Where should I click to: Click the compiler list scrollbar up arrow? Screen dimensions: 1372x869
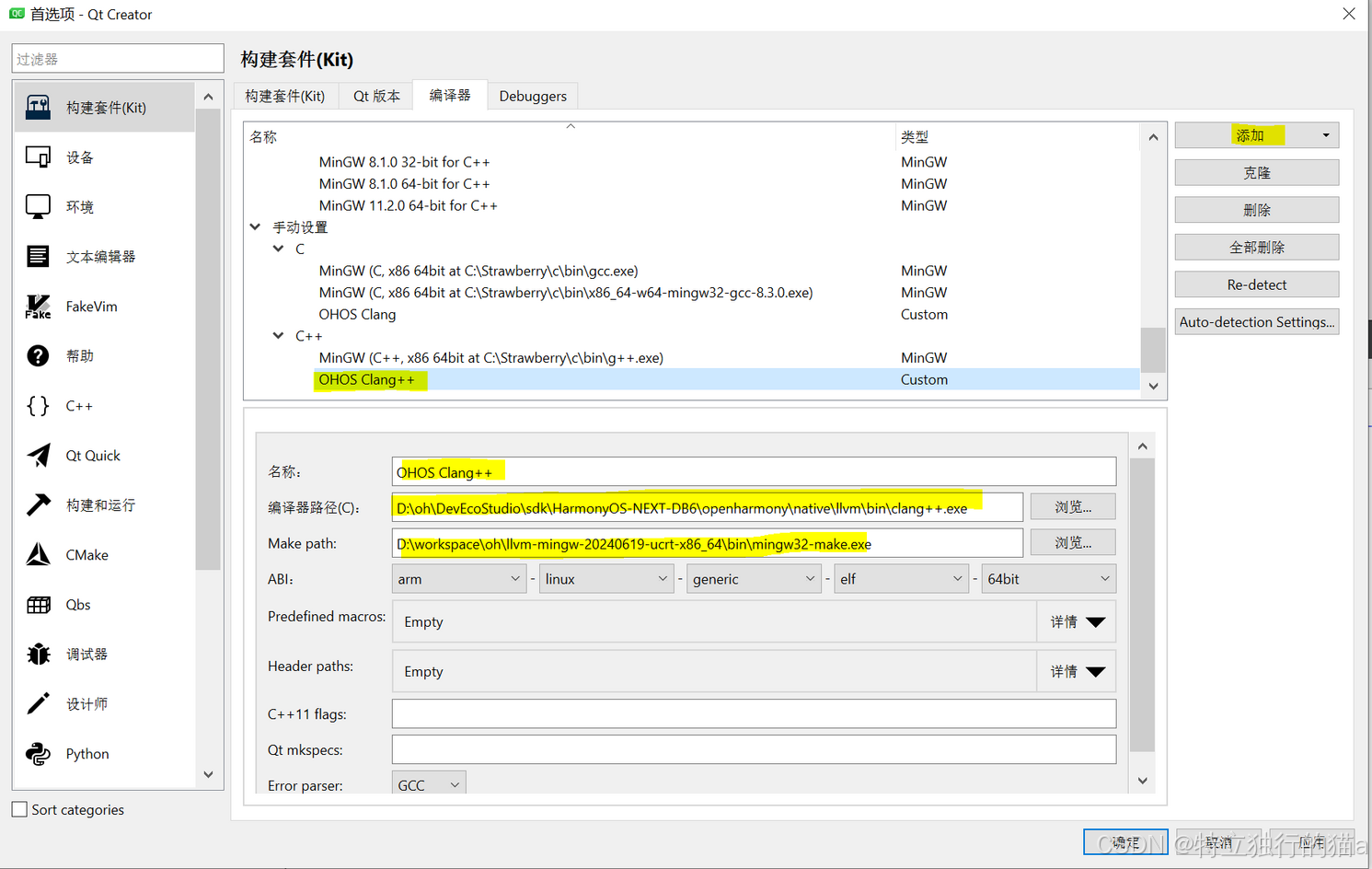1153,136
